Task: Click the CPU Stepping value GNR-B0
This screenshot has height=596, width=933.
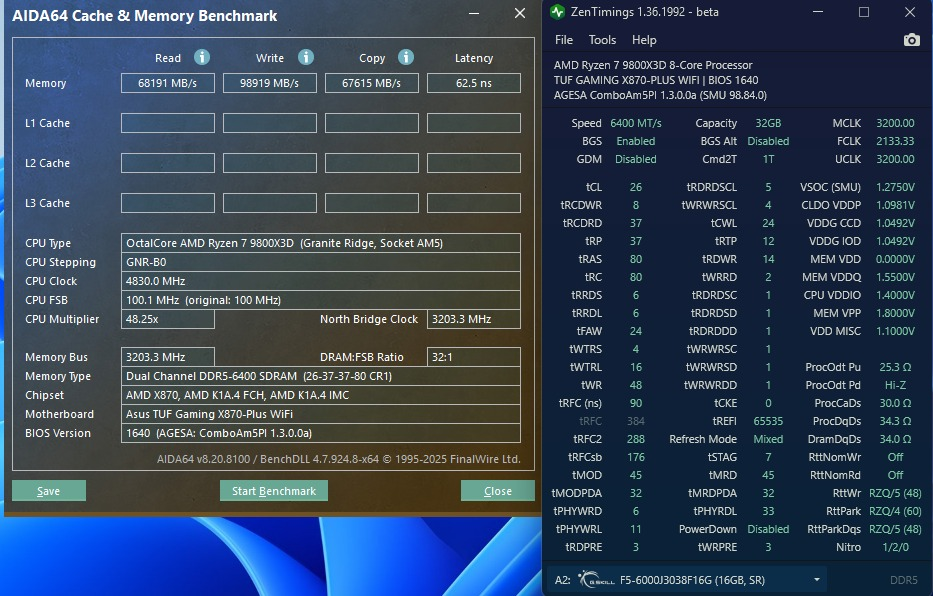Action: 321,262
